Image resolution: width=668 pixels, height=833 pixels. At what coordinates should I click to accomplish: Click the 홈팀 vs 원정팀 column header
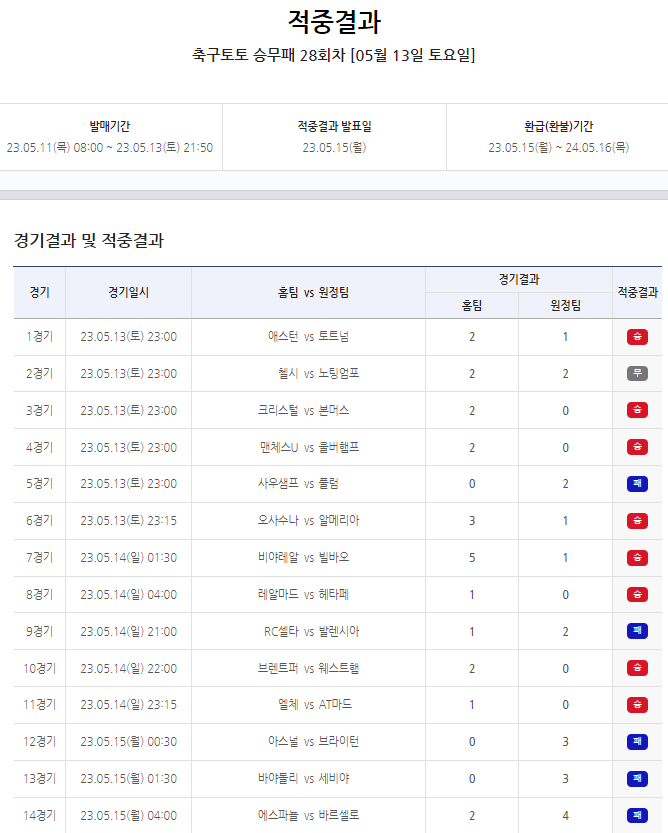(x=308, y=292)
